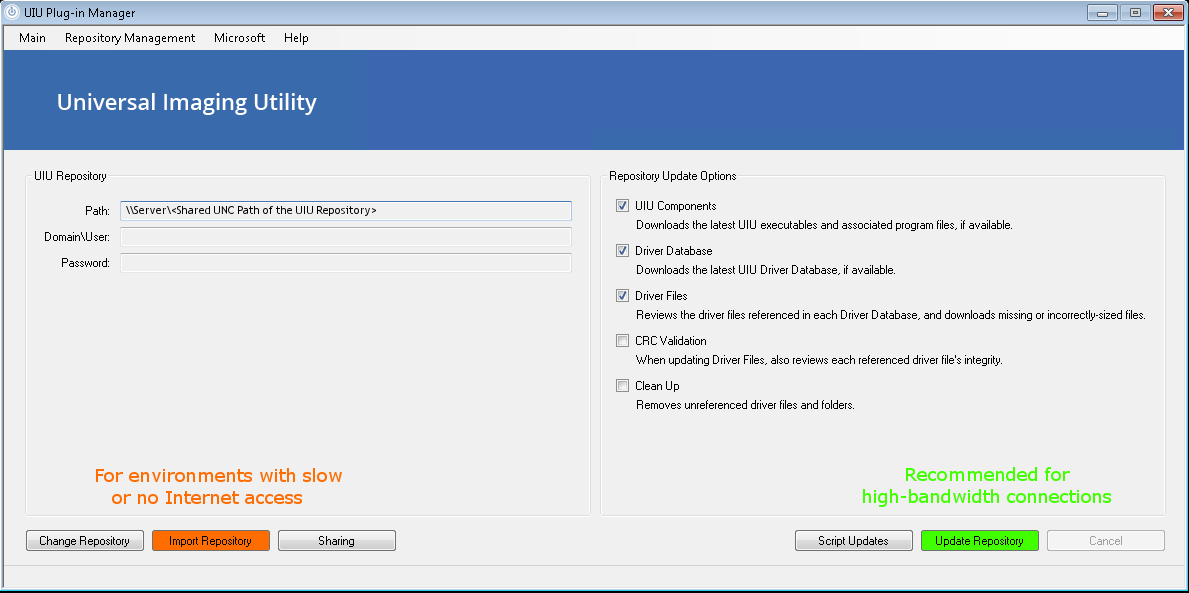Enable the CRC Validation checkbox
This screenshot has width=1189, height=593.
623,340
